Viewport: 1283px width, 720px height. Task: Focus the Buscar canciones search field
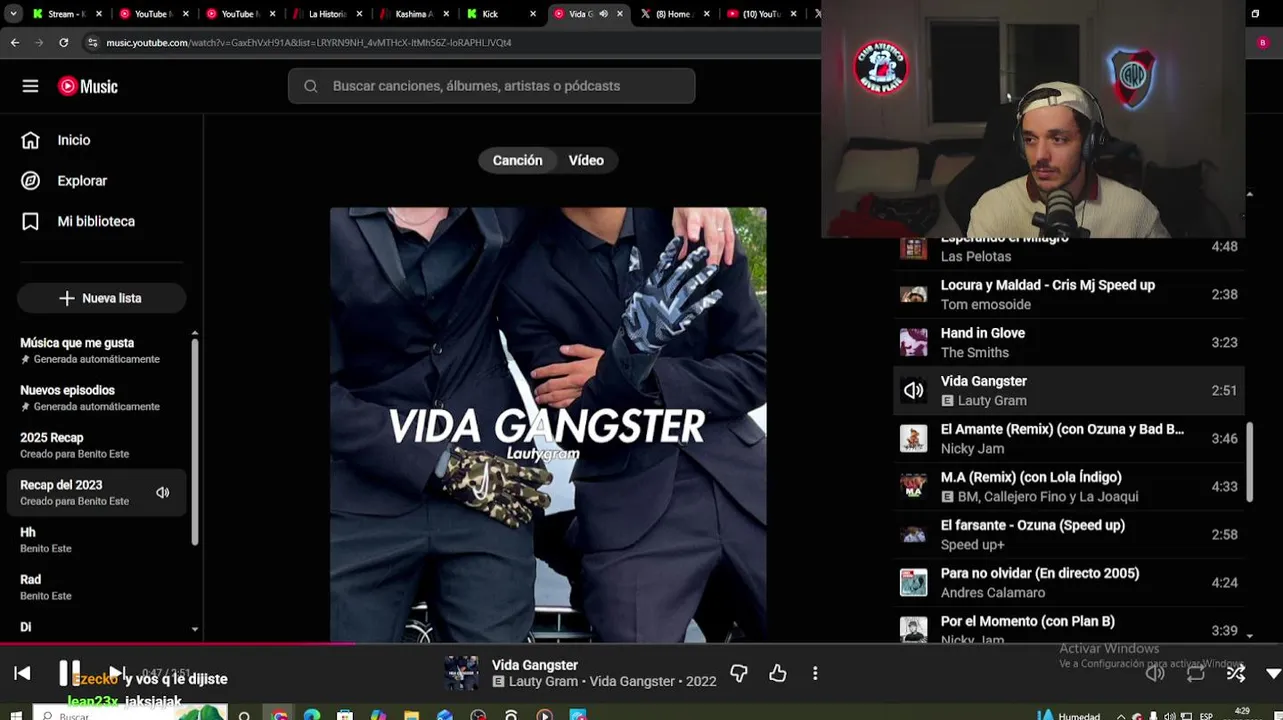coord(491,86)
